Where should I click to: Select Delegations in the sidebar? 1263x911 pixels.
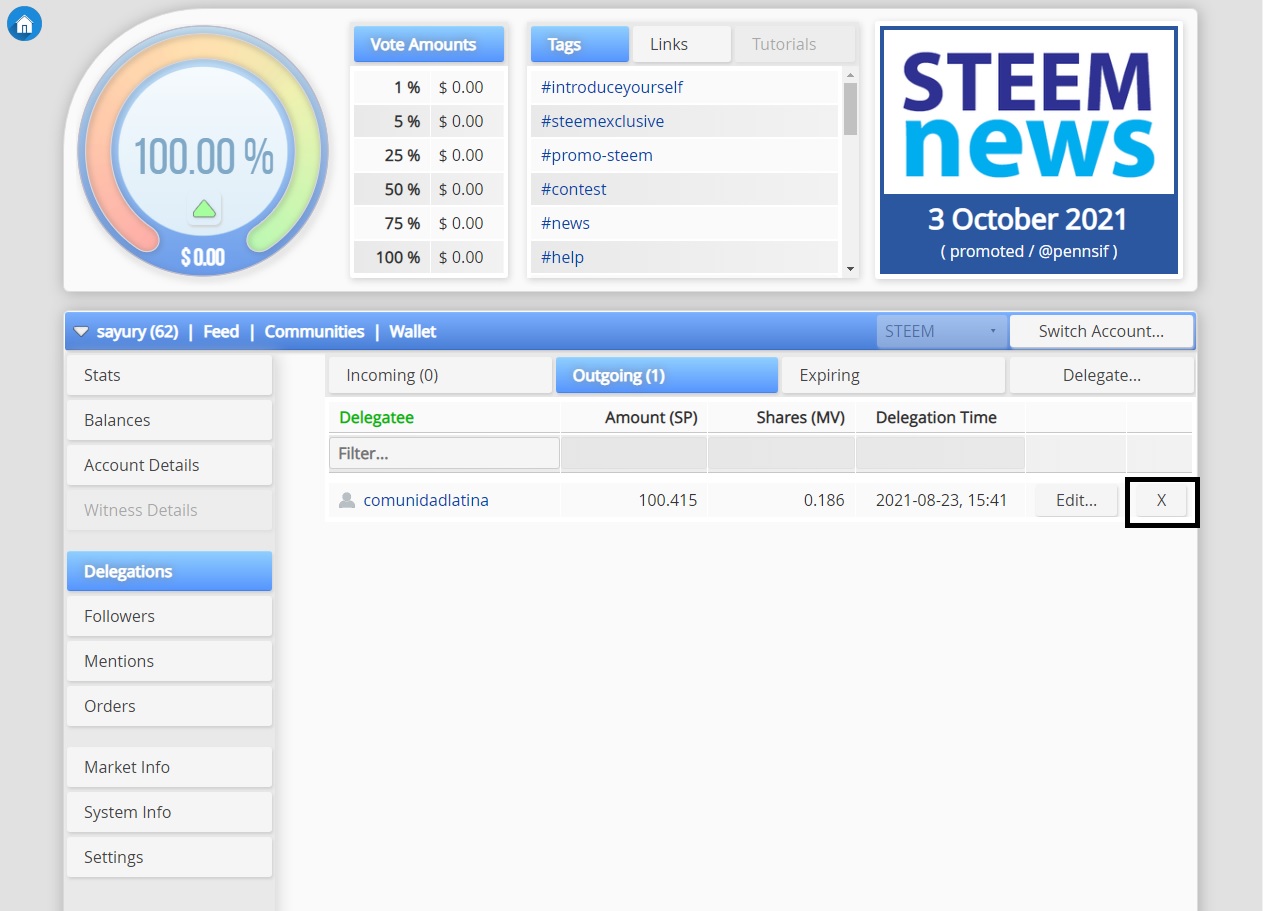point(169,571)
